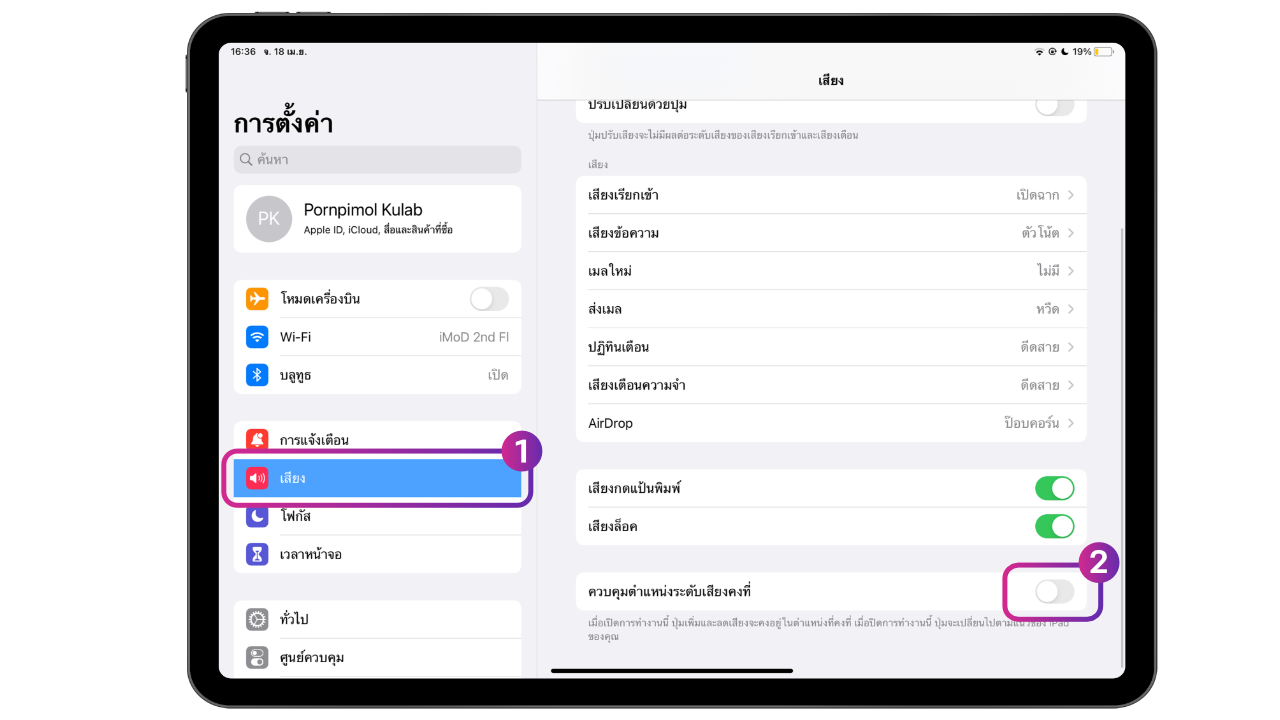The width and height of the screenshot is (1280, 720).
Task: Tap the Focus moon icon
Action: [257, 516]
